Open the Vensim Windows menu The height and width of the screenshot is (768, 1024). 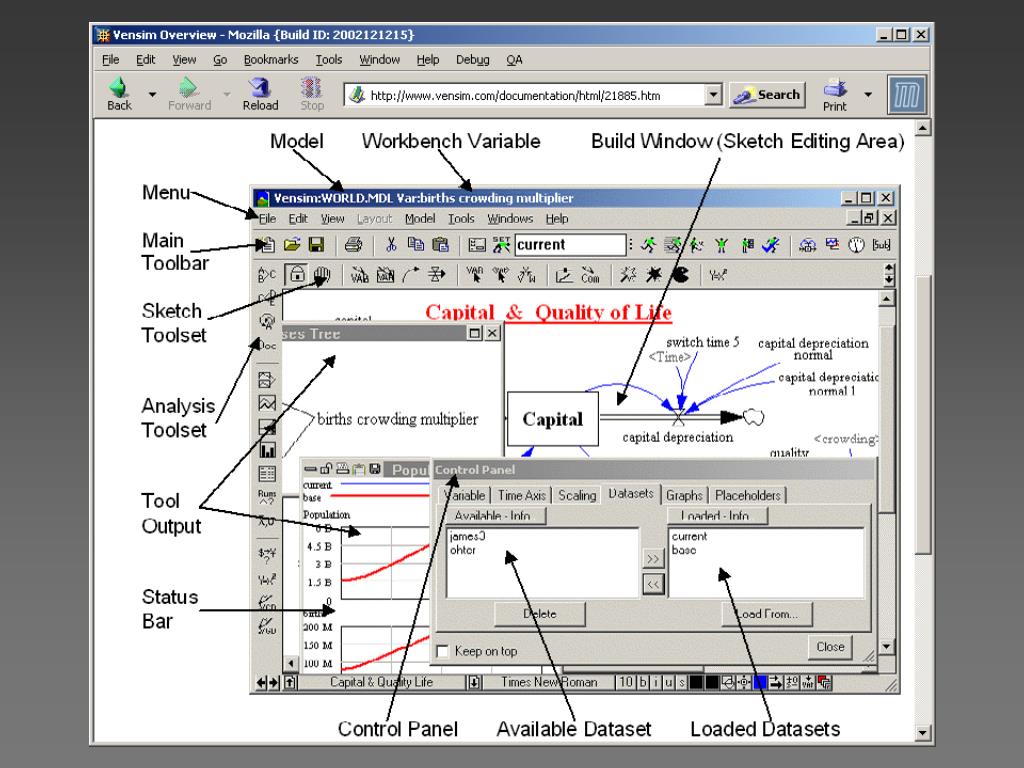coord(510,219)
